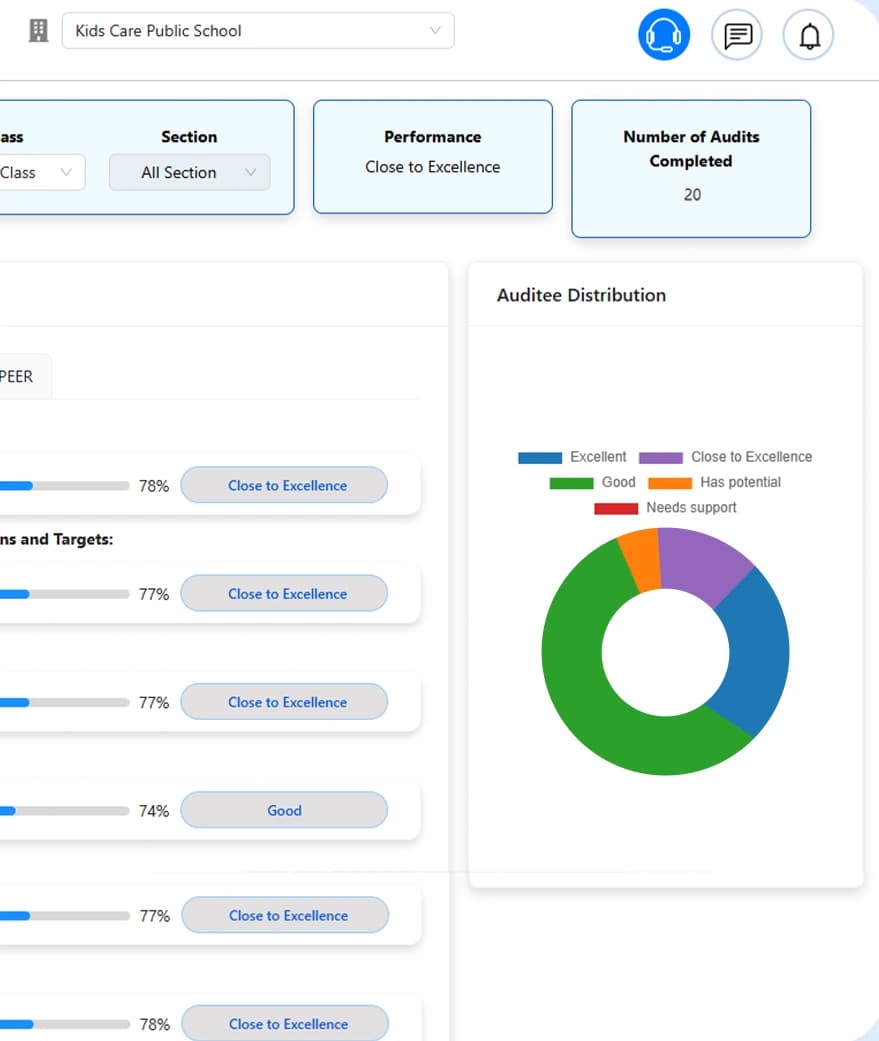Viewport: 879px width, 1041px height.
Task: Click the orange Has potential chart segment
Action: (641, 561)
